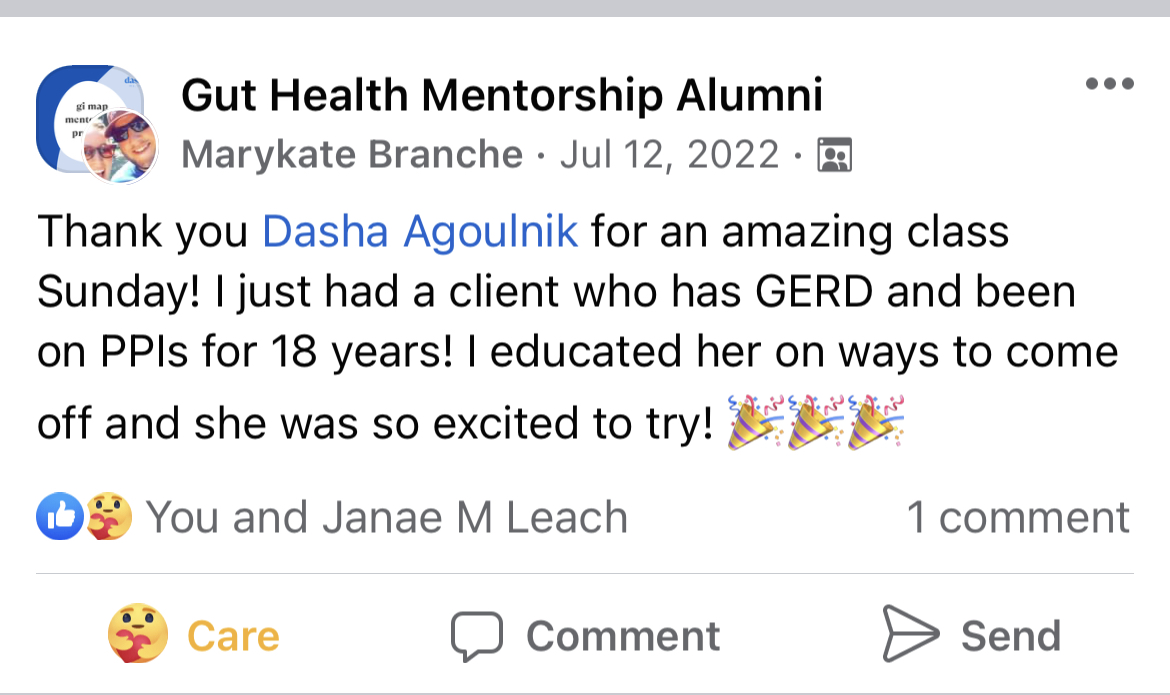Tap the small care reaction emoji in summary

(109, 516)
